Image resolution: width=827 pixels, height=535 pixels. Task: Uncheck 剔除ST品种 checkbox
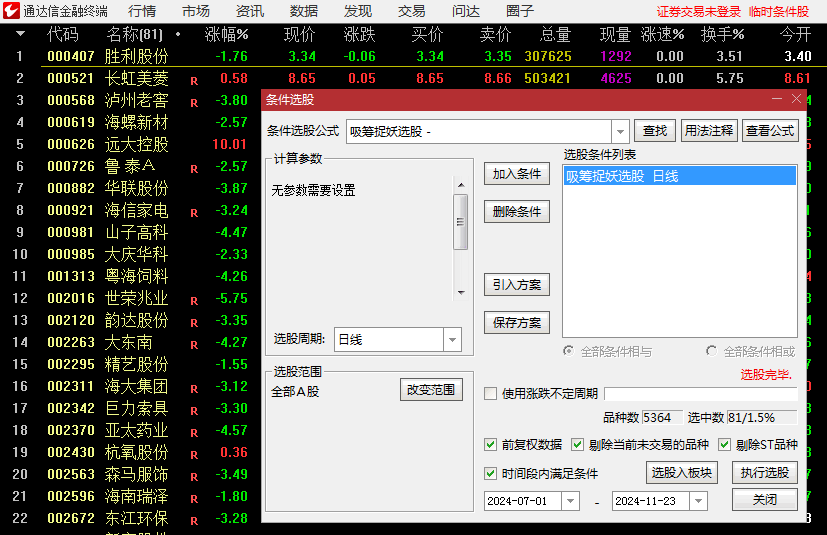point(725,445)
